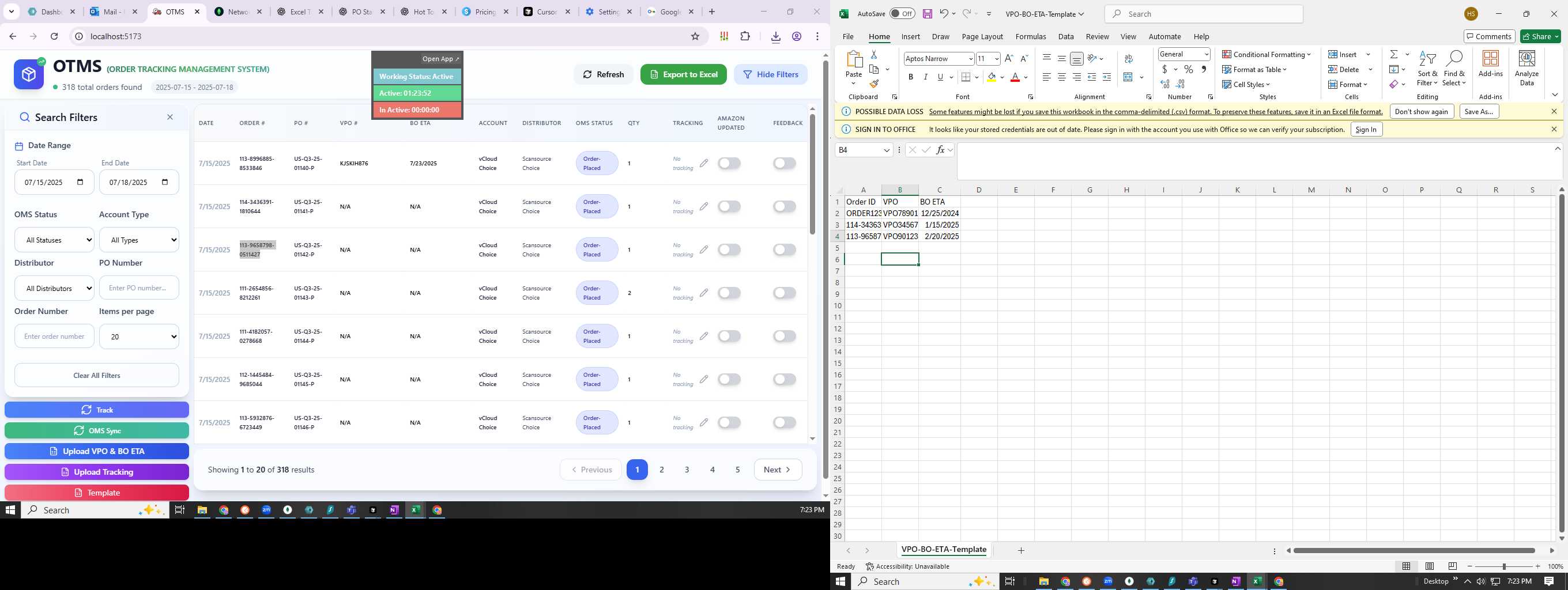Image resolution: width=1568 pixels, height=590 pixels.
Task: Toggle Amazon Updated for order 114-3436391-1810644
Action: coord(729,206)
